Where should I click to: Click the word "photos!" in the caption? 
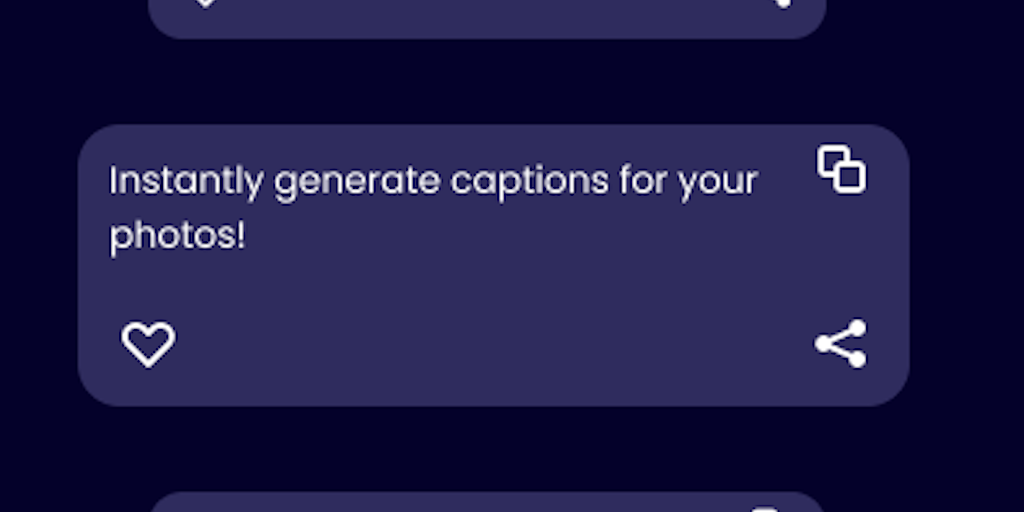[x=177, y=237]
